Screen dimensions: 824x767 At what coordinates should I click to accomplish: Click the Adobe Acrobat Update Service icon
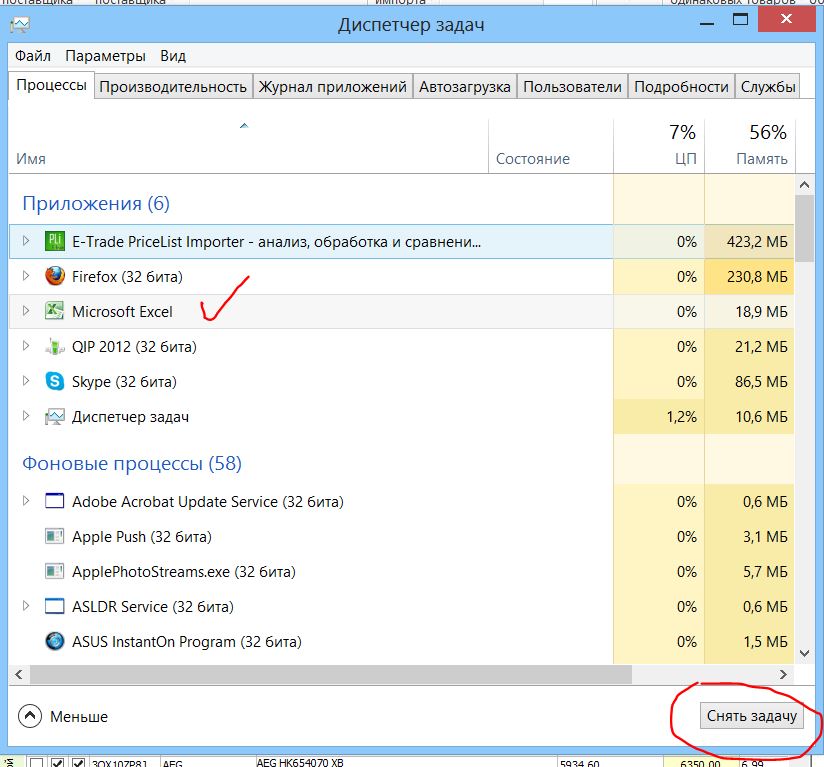[x=55, y=501]
